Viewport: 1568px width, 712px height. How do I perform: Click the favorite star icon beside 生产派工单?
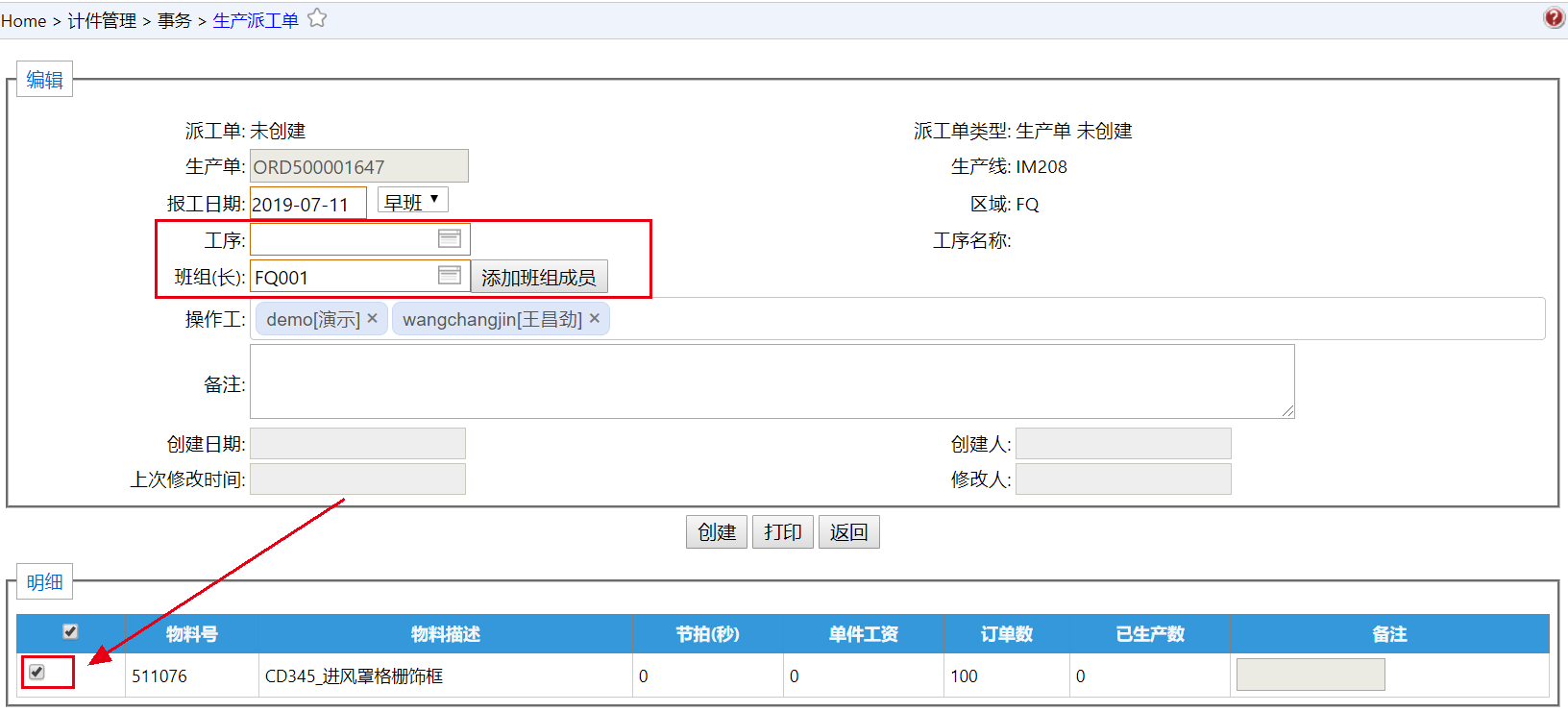317,18
